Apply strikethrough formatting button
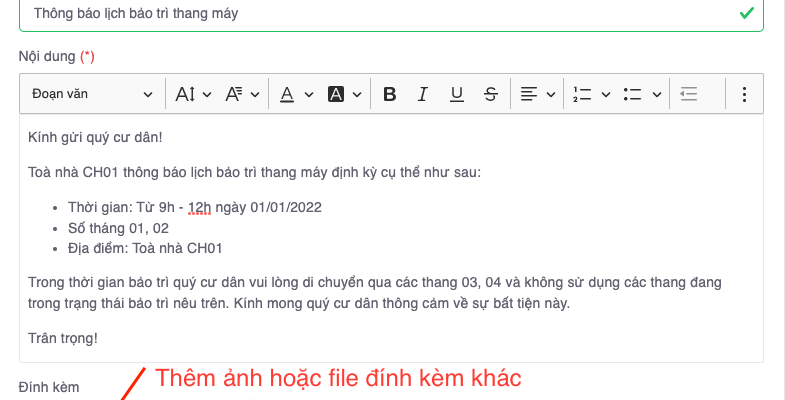Viewport: 785px width, 400px height. click(x=490, y=94)
